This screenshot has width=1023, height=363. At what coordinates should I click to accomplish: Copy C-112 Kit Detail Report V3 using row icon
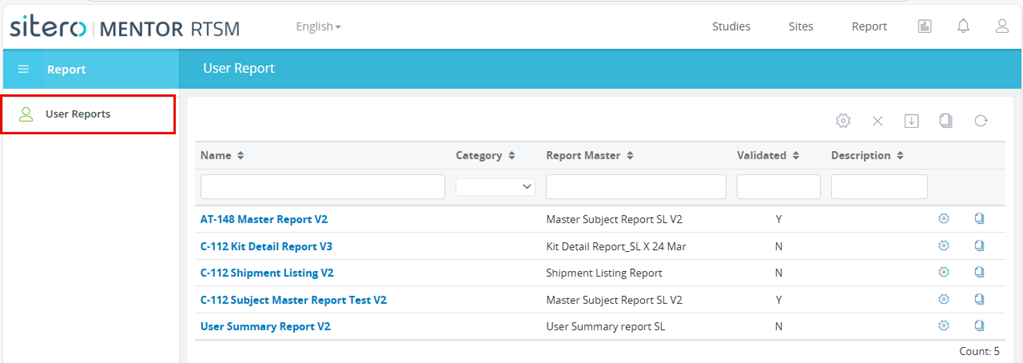(x=979, y=245)
